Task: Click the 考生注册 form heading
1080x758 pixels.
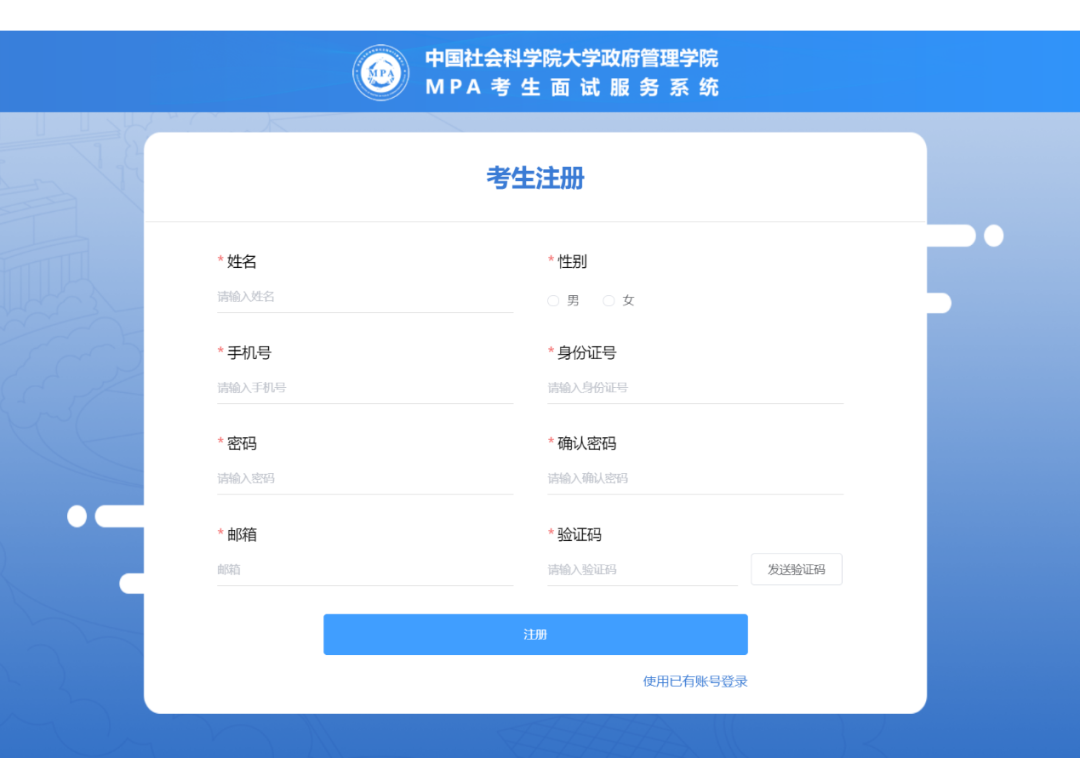Action: point(535,178)
